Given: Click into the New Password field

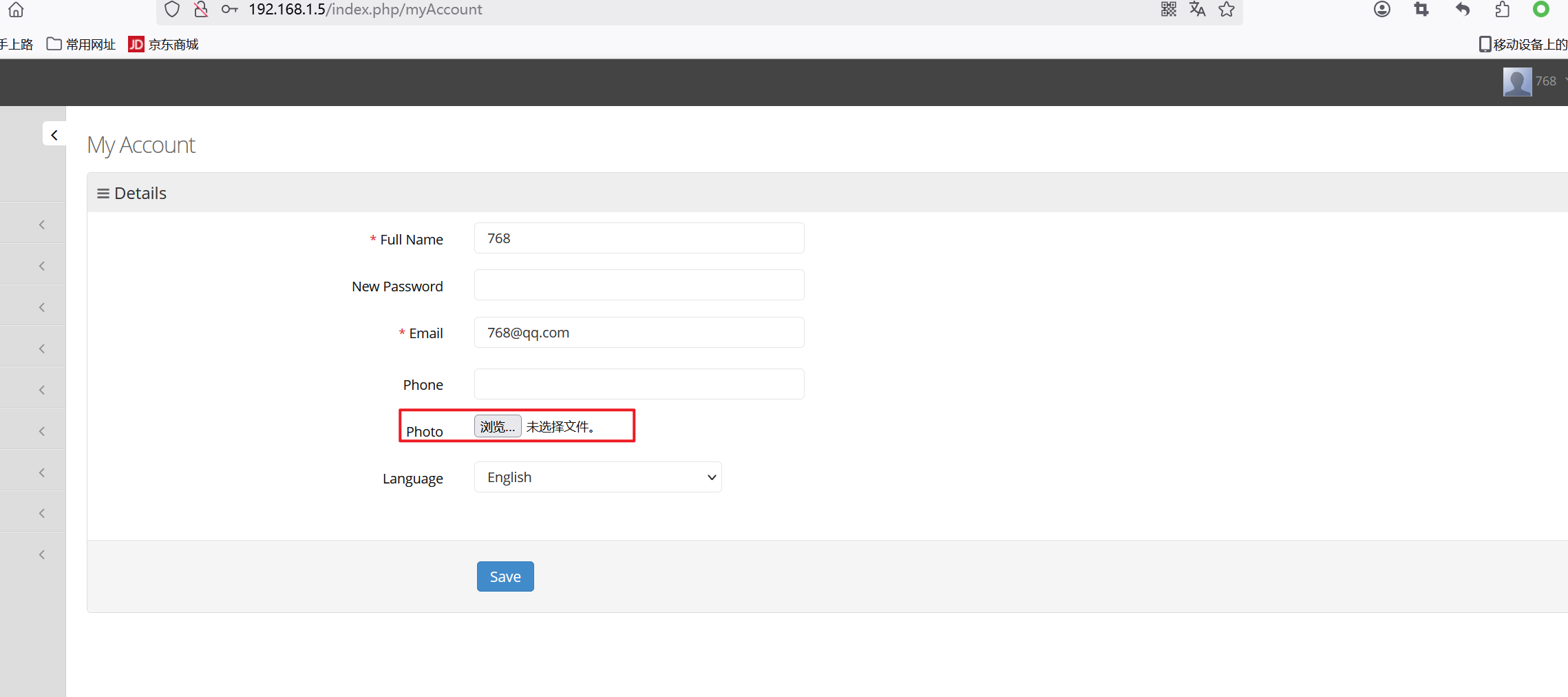Looking at the screenshot, I should click(x=639, y=285).
